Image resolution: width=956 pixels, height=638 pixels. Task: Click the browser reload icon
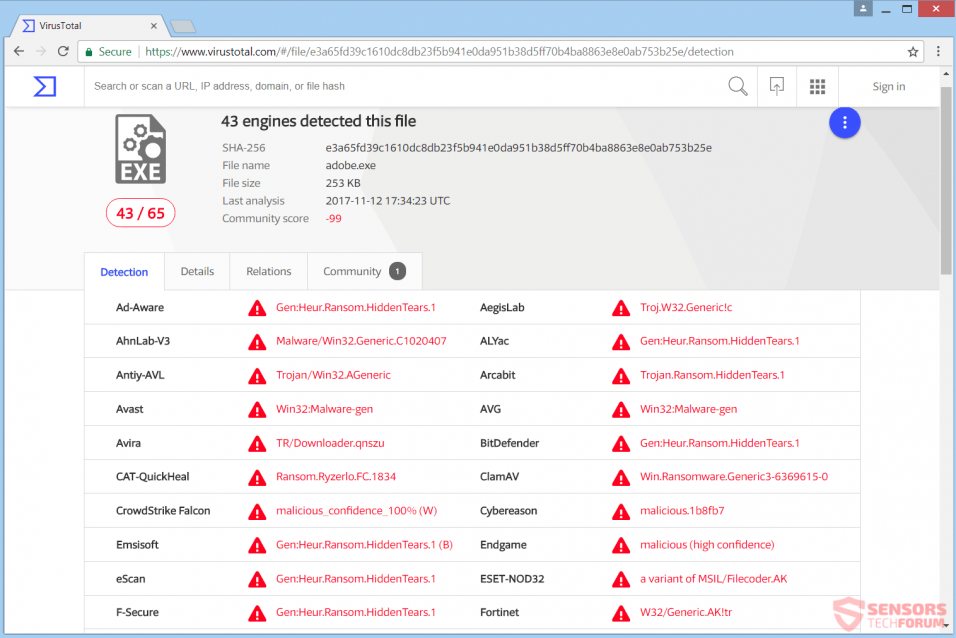(63, 51)
